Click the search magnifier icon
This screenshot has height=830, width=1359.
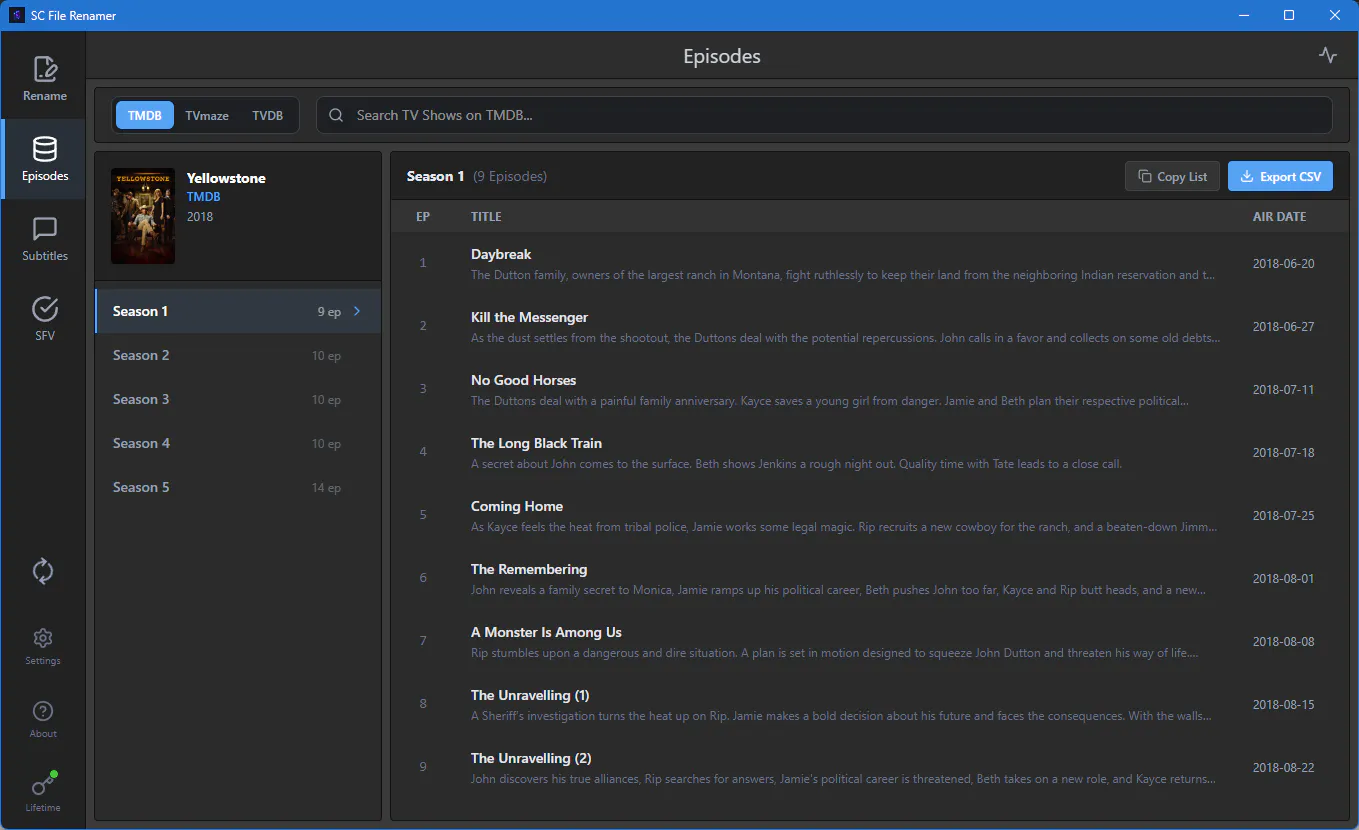(336, 115)
